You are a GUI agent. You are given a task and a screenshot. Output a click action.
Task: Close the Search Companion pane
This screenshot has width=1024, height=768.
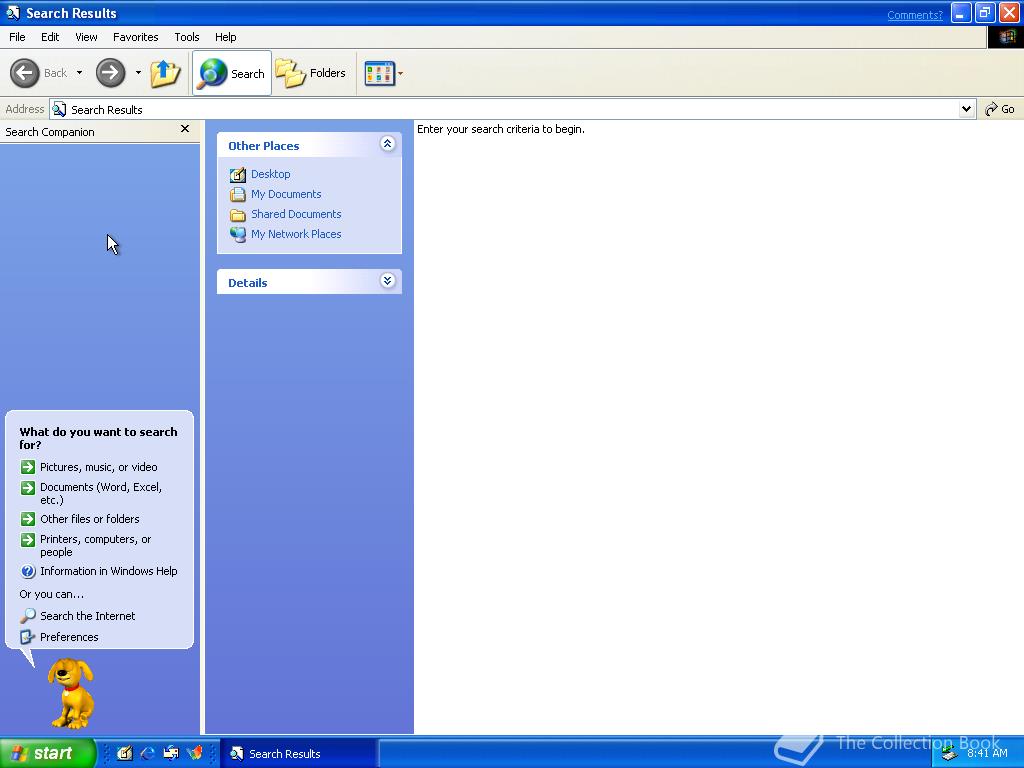pyautogui.click(x=185, y=129)
